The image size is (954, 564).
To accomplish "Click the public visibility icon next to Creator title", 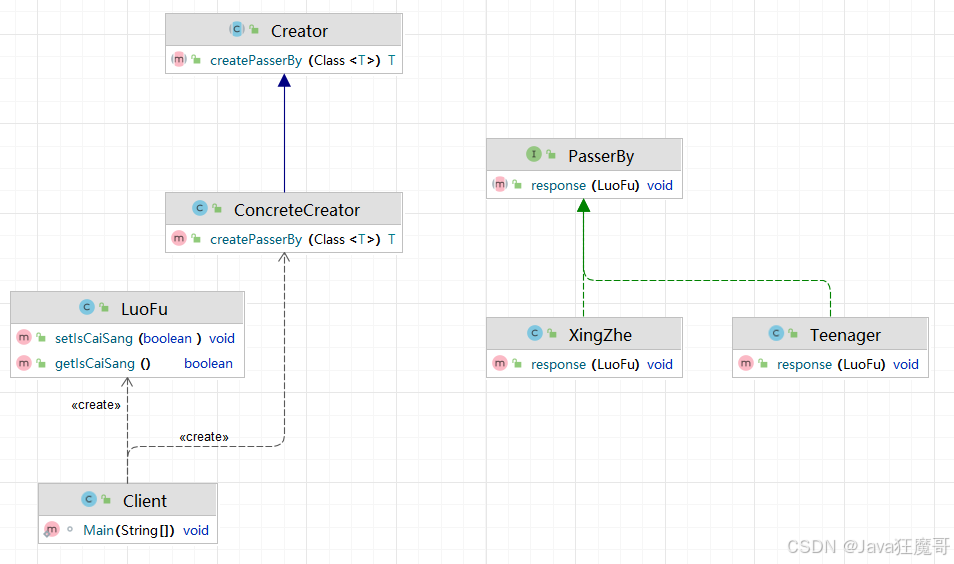I will pyautogui.click(x=254, y=29).
